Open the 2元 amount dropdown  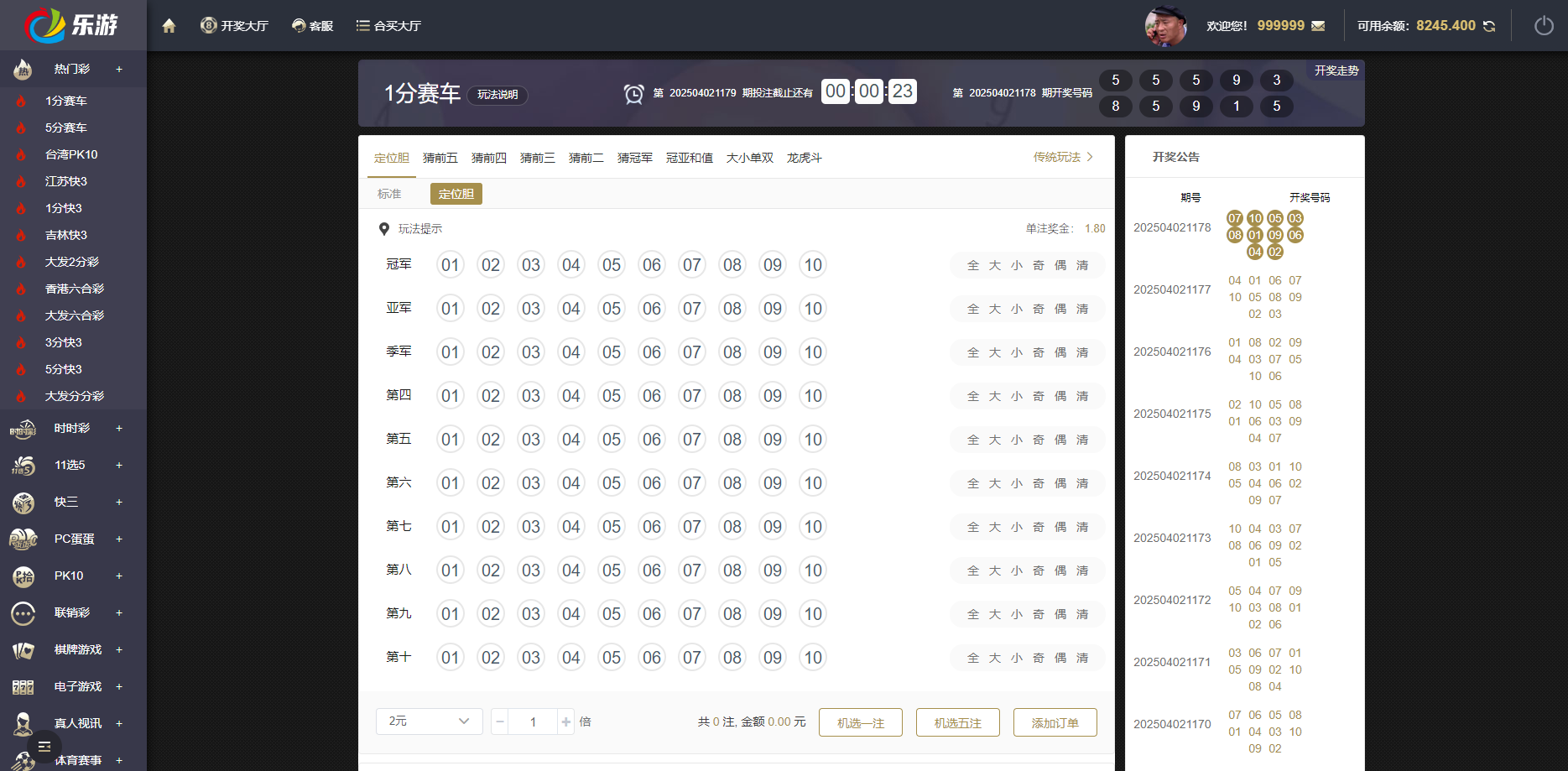click(429, 722)
